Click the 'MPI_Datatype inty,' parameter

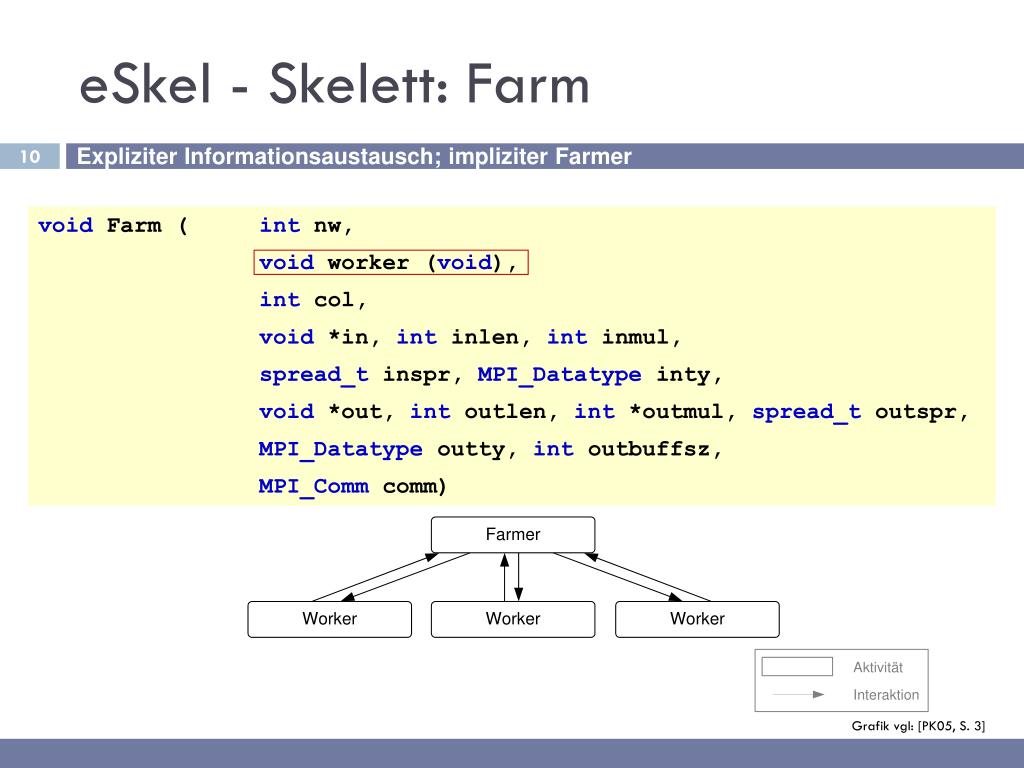[600, 374]
